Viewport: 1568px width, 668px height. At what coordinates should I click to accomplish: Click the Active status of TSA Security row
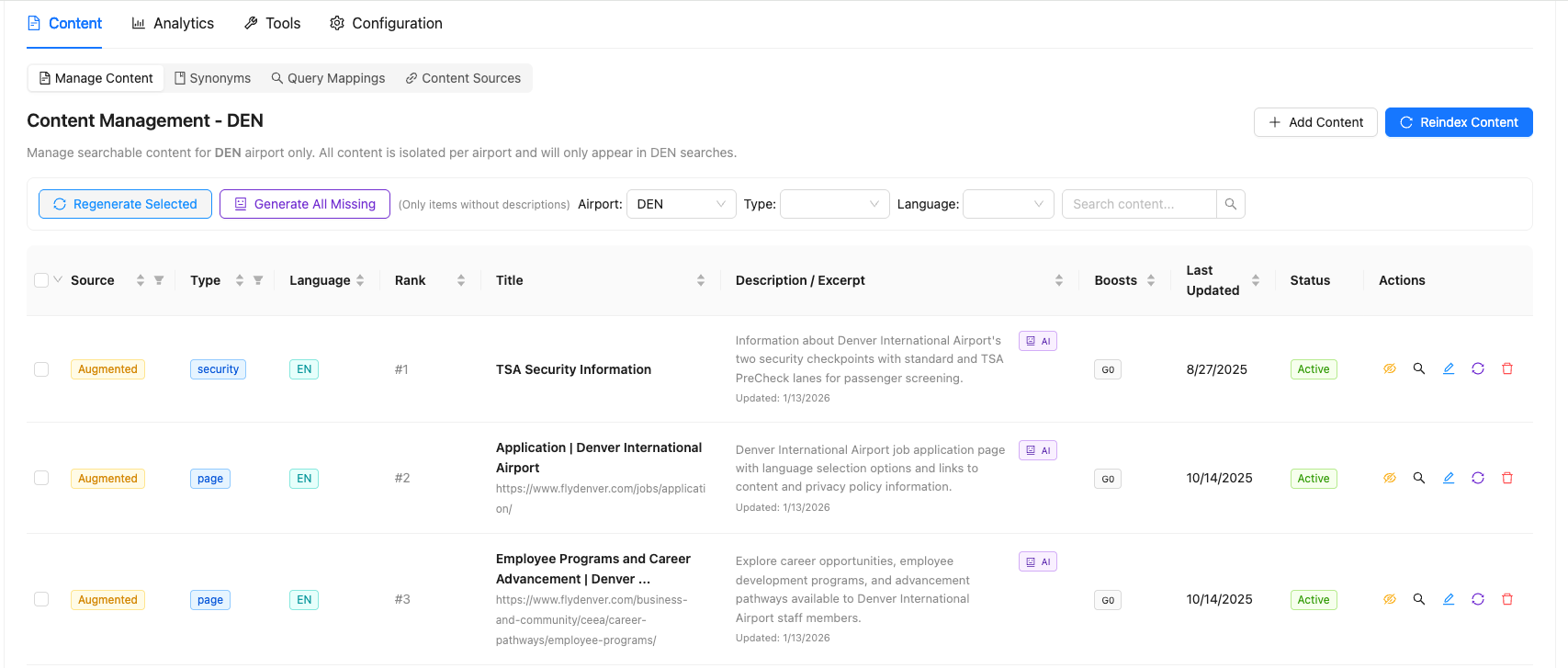coord(1314,369)
